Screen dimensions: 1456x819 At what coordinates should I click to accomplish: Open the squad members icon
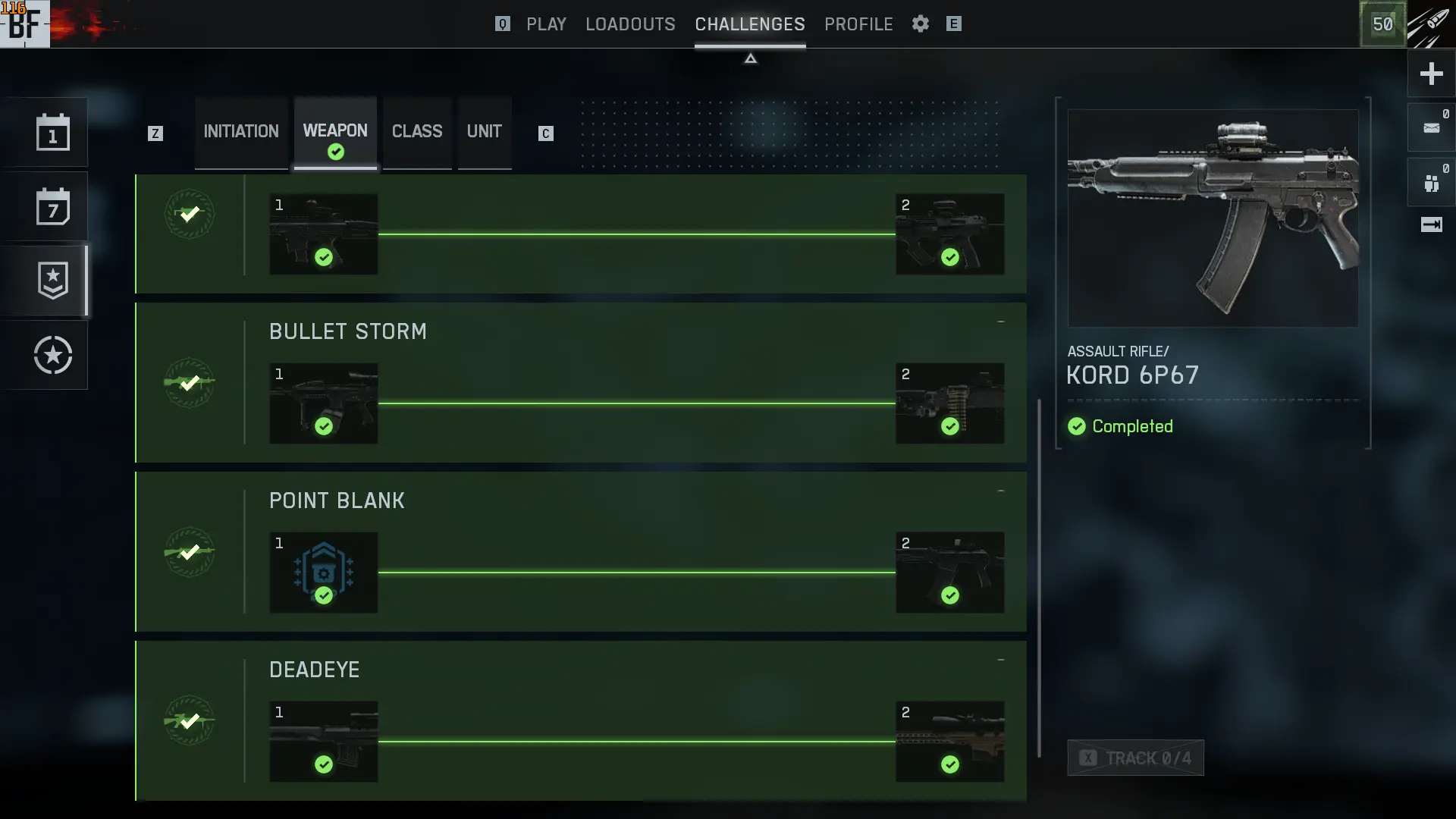click(1431, 183)
